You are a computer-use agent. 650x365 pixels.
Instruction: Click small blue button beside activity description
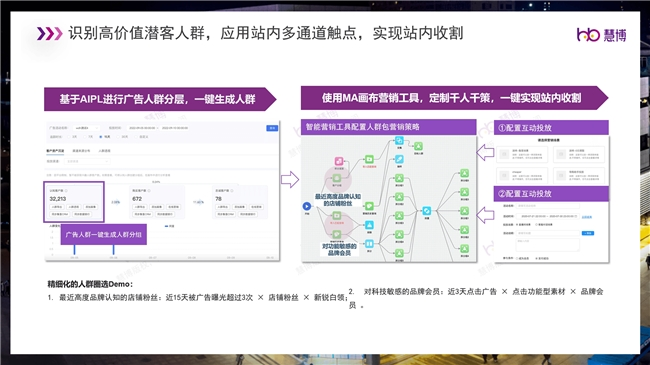click(x=588, y=233)
